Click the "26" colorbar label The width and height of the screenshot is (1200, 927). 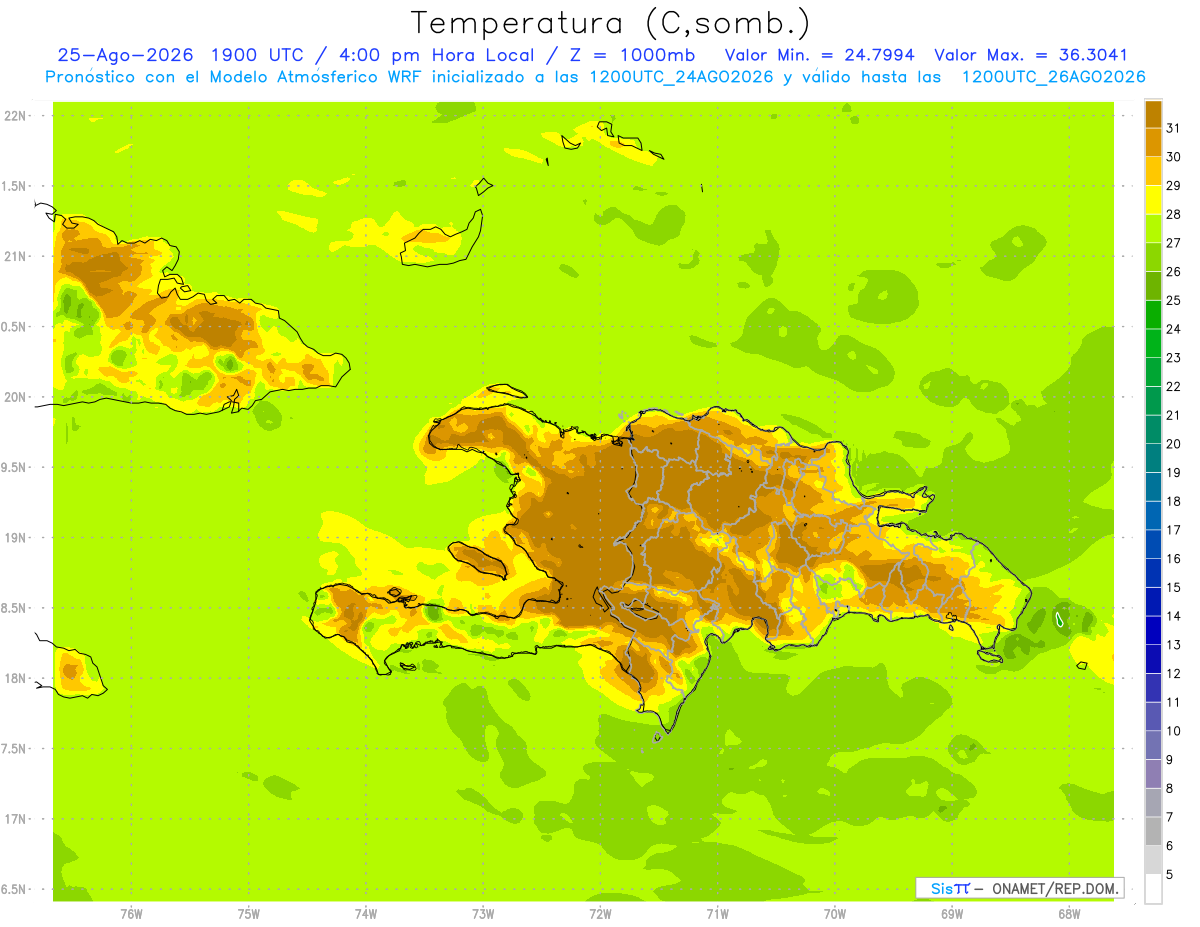pyautogui.click(x=1174, y=271)
